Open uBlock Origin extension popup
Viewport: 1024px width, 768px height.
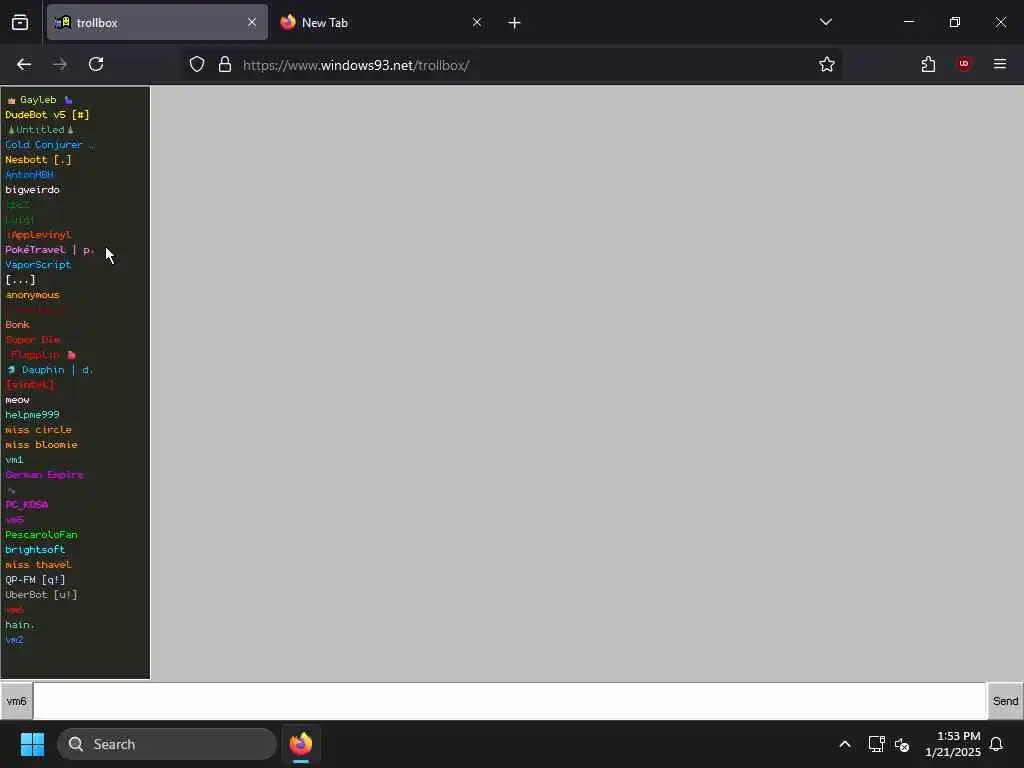click(x=963, y=64)
